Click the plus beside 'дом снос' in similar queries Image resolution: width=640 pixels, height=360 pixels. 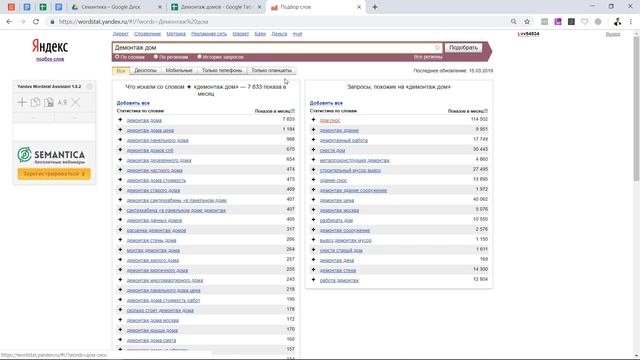tap(313, 120)
